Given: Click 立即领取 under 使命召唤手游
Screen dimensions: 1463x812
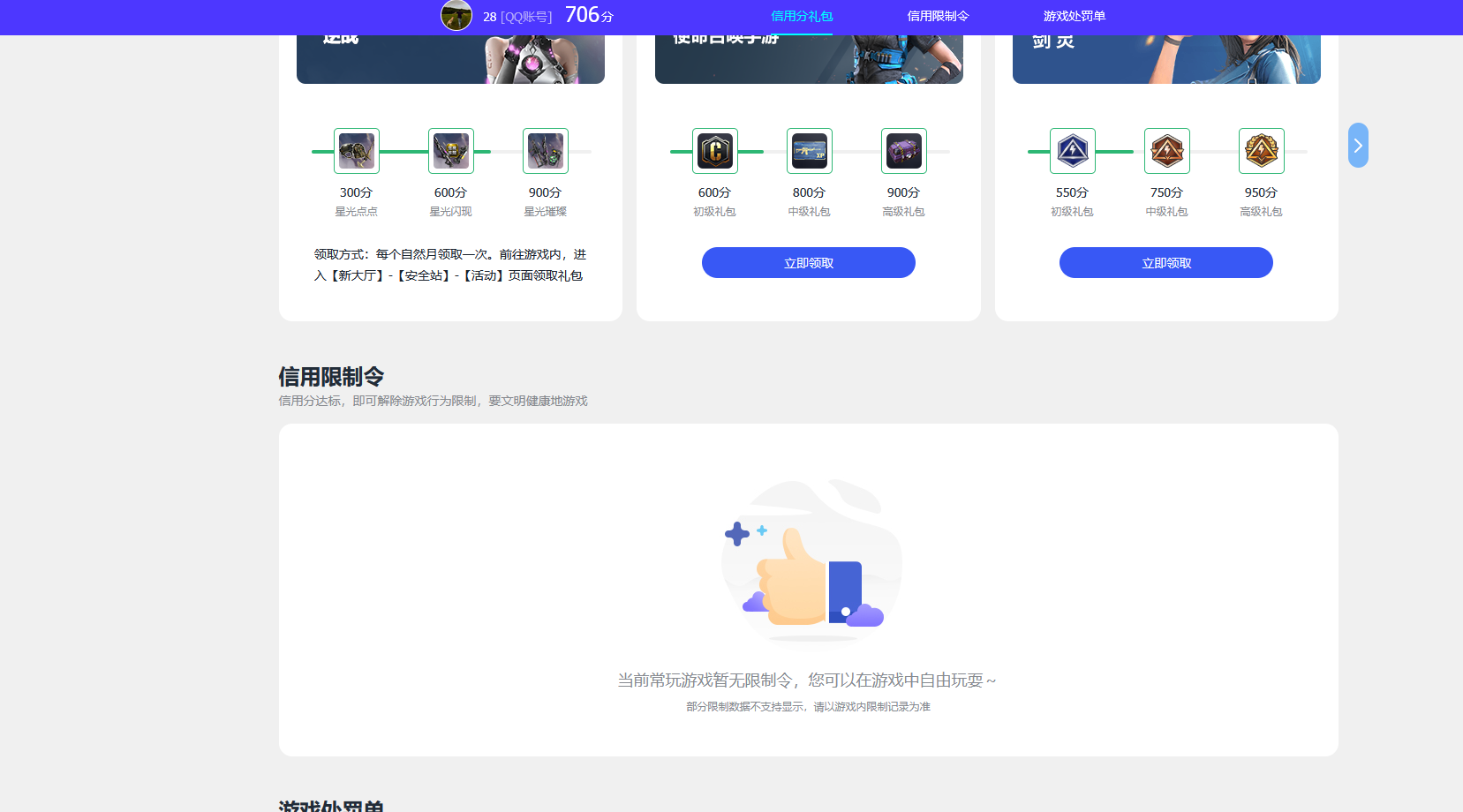Looking at the screenshot, I should click(809, 262).
